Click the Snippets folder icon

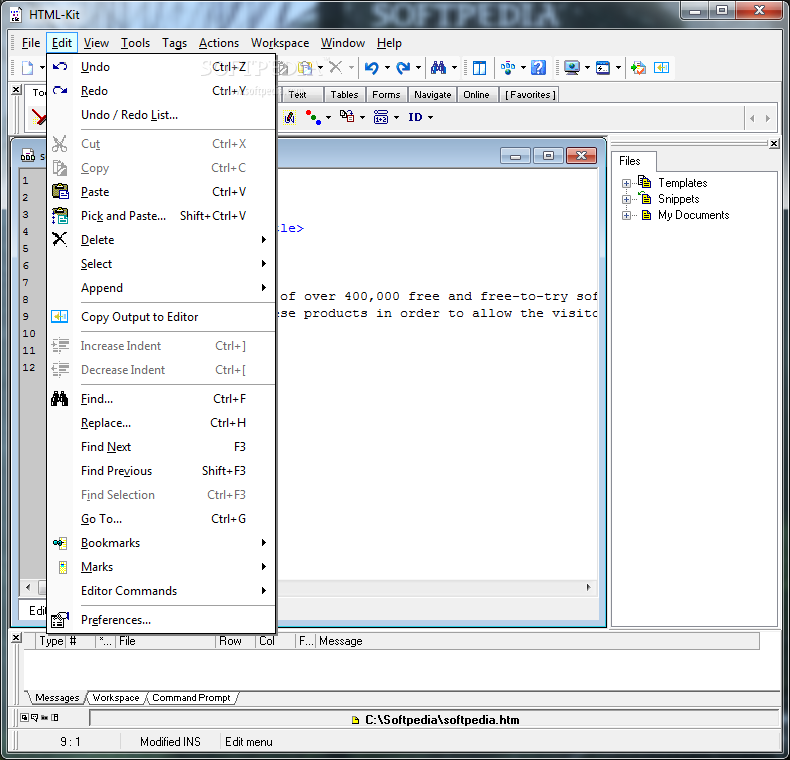(644, 198)
